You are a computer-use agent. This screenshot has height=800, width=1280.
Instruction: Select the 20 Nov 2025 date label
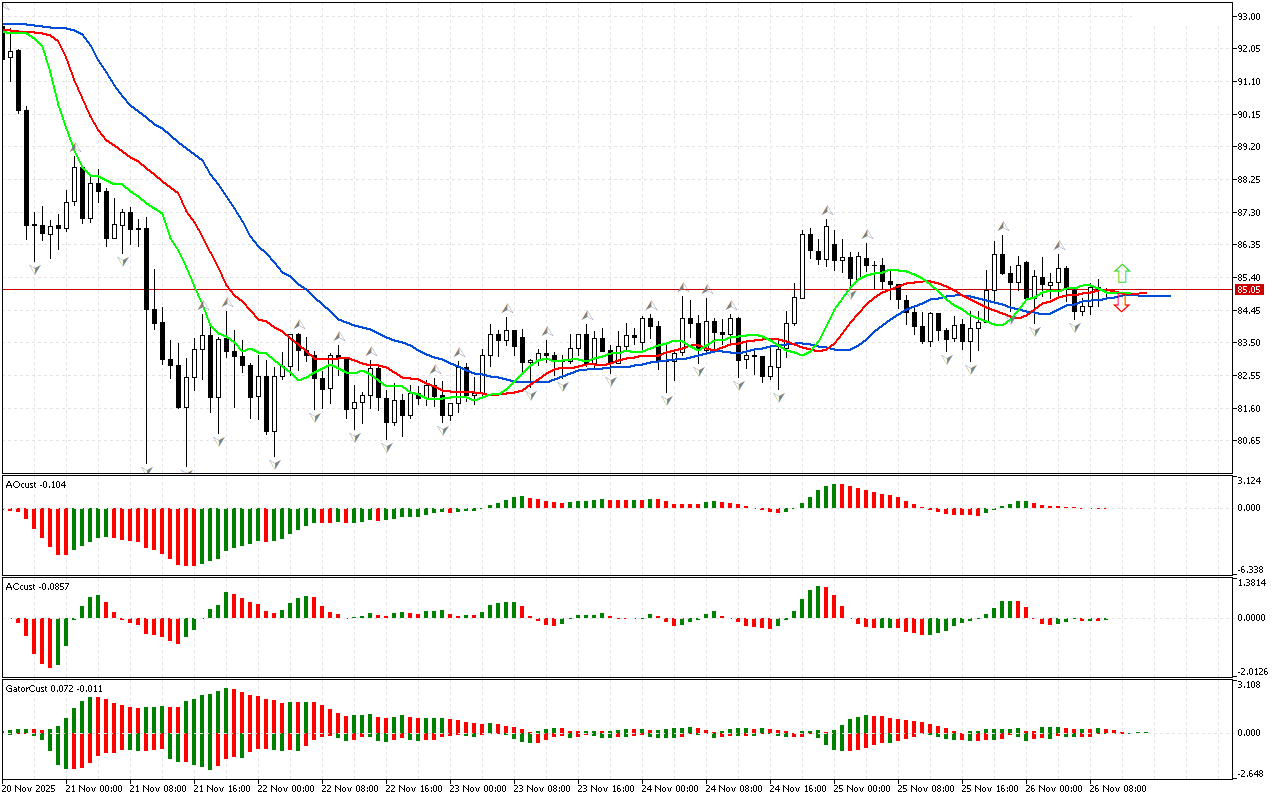coord(30,788)
